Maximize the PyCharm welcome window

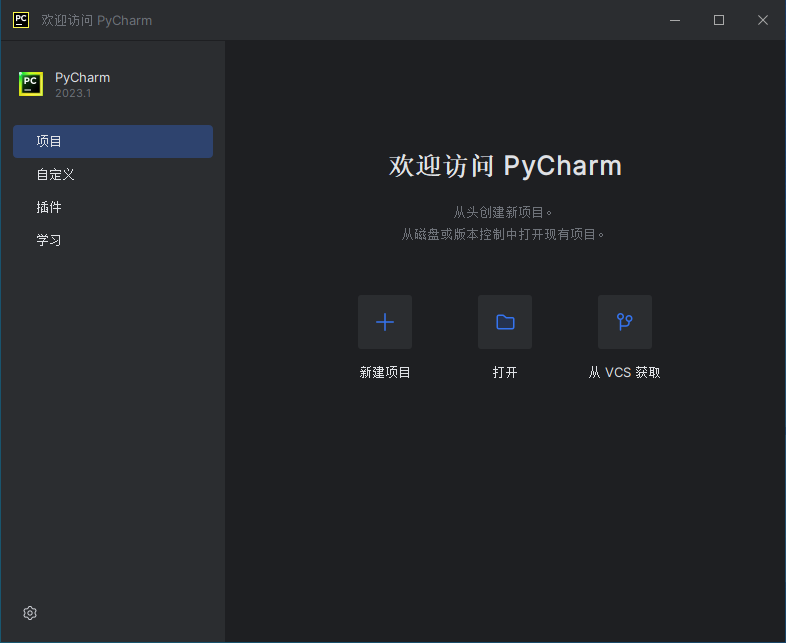pos(719,20)
